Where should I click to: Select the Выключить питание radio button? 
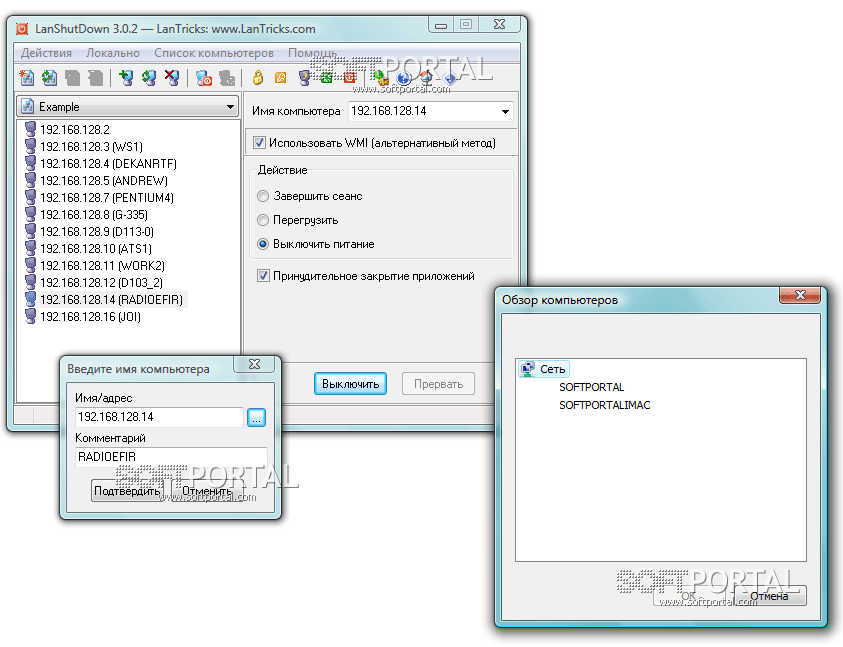coord(263,244)
